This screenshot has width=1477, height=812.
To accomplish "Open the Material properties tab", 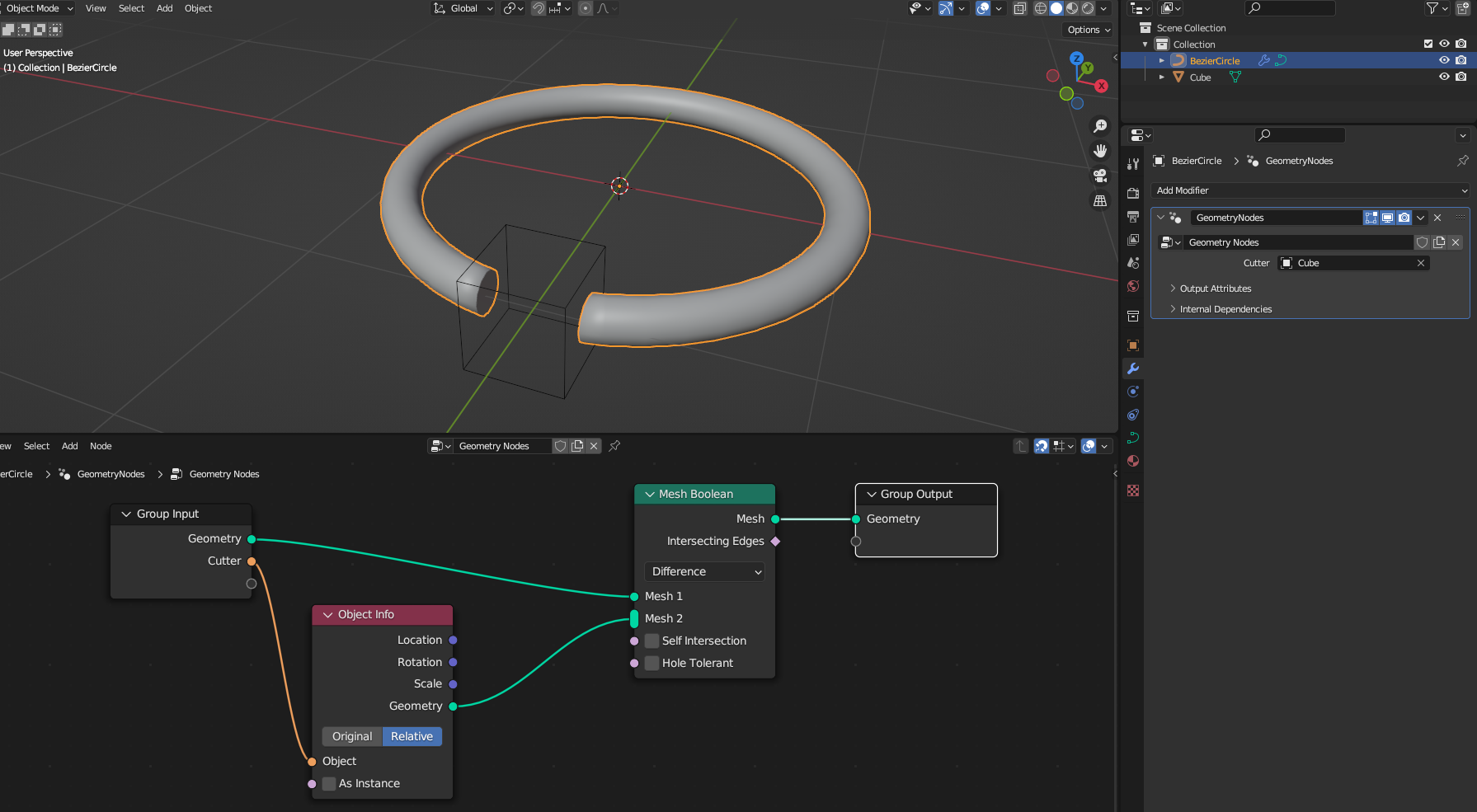I will point(1133,461).
